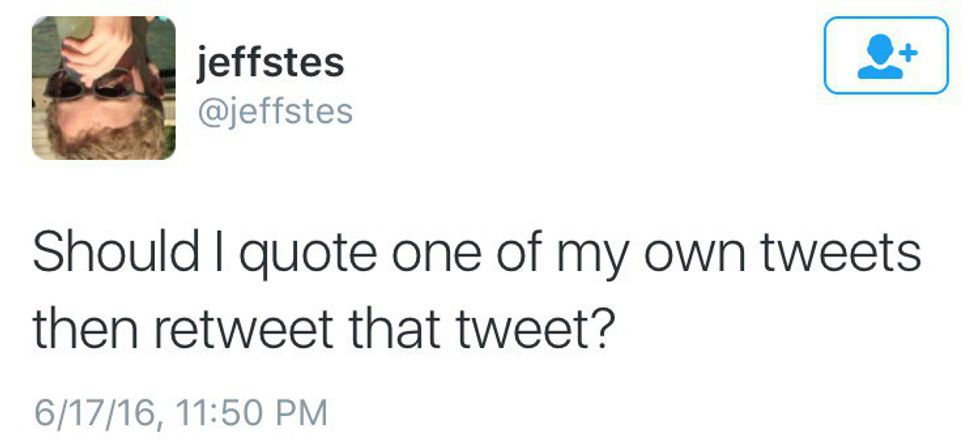Click the bold jeffstes display name

[271, 63]
